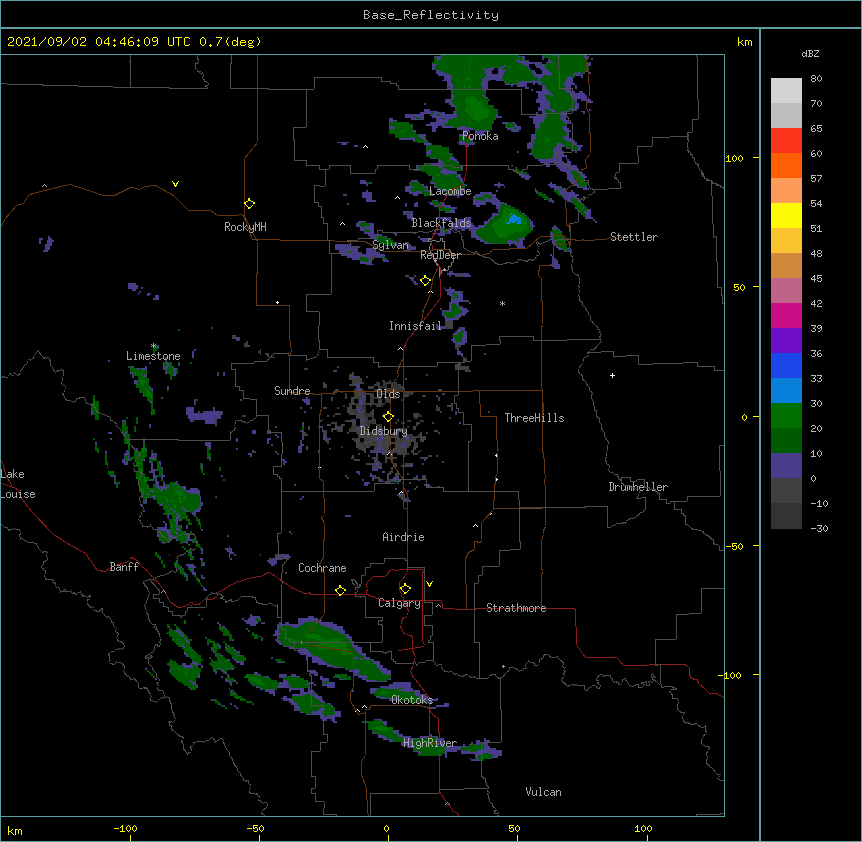Image resolution: width=862 pixels, height=842 pixels.
Task: Click the slate purple 10-0 dBZ swatch
Action: point(786,466)
